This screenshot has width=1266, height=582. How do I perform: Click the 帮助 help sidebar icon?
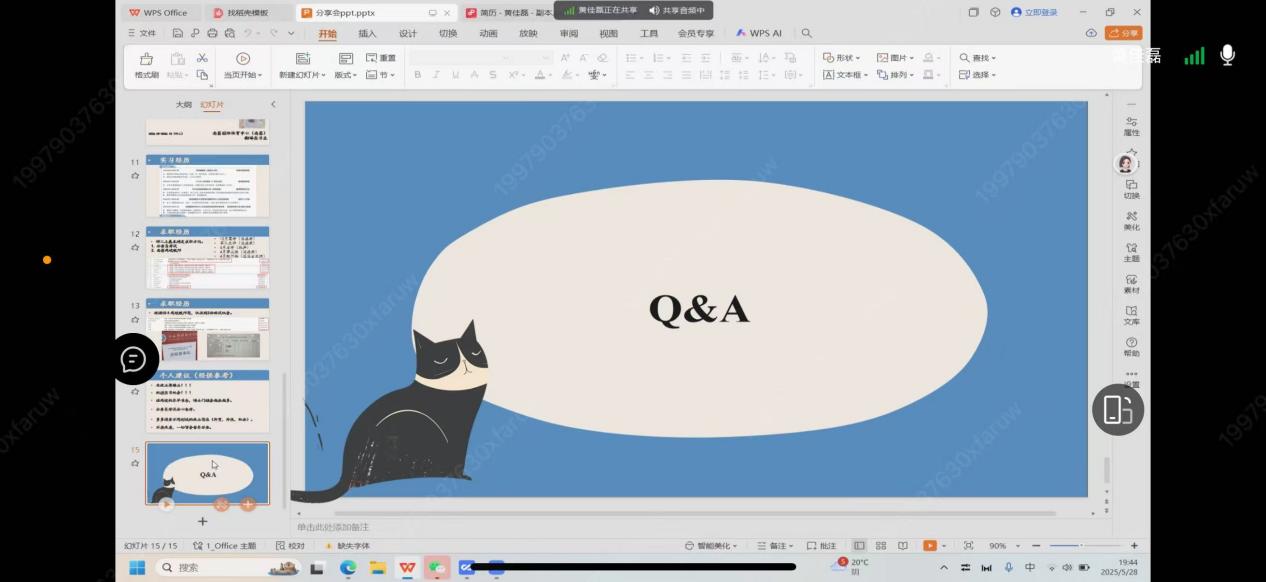[1131, 346]
